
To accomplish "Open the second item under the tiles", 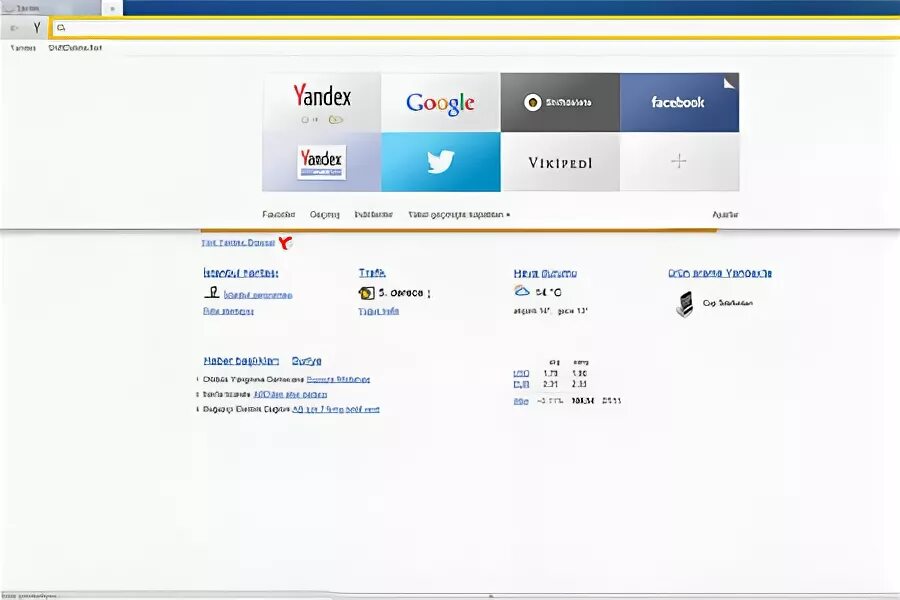I will (x=325, y=214).
